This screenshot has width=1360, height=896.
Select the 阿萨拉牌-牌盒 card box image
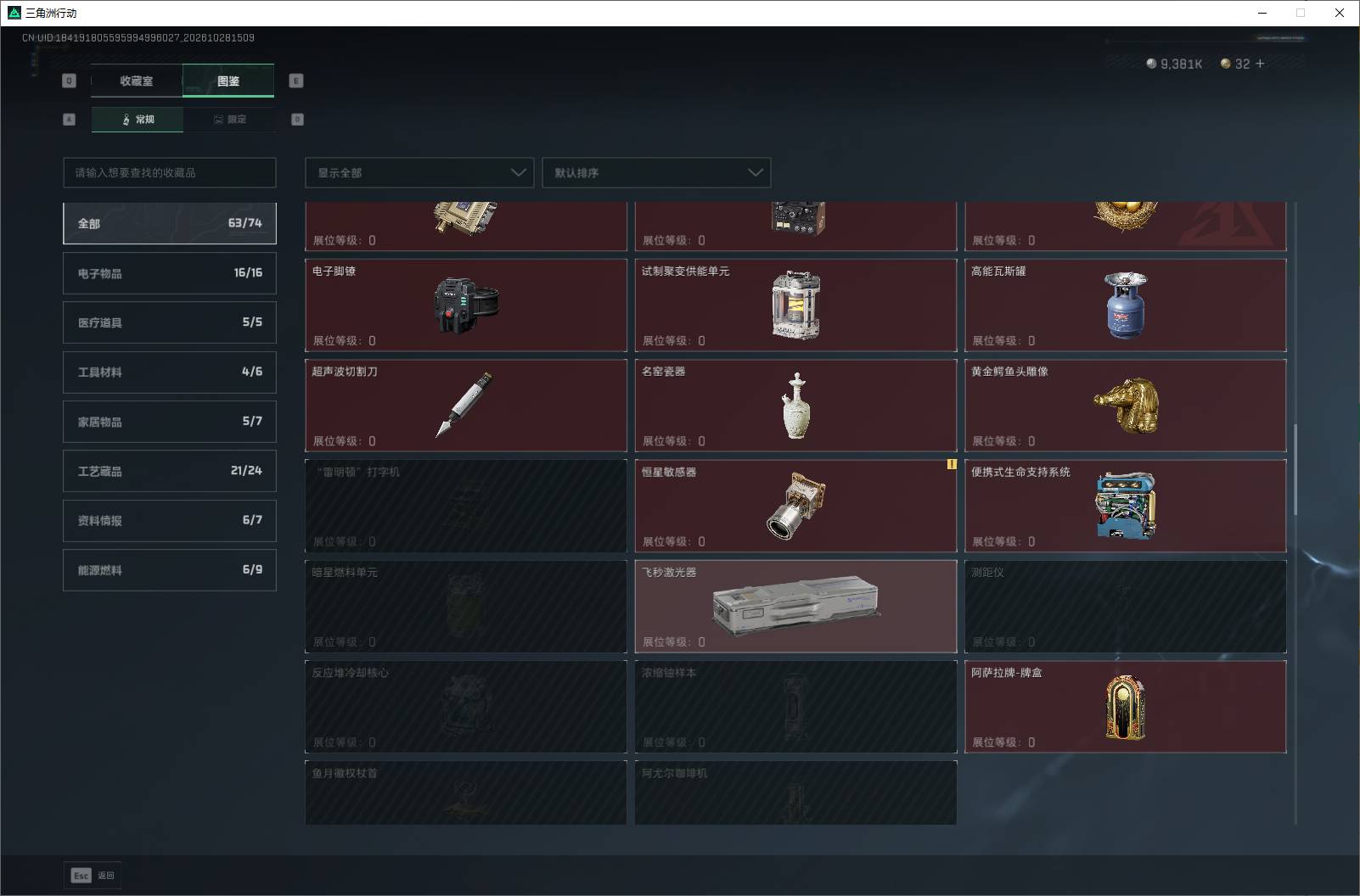tap(1126, 708)
